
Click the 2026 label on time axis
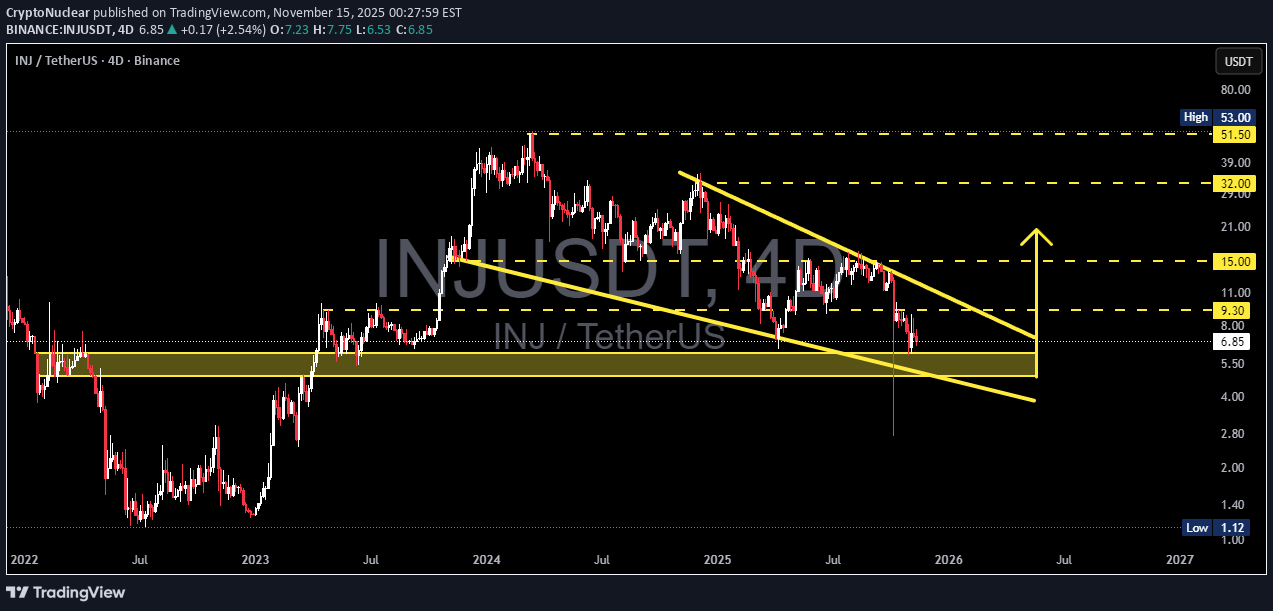click(949, 561)
